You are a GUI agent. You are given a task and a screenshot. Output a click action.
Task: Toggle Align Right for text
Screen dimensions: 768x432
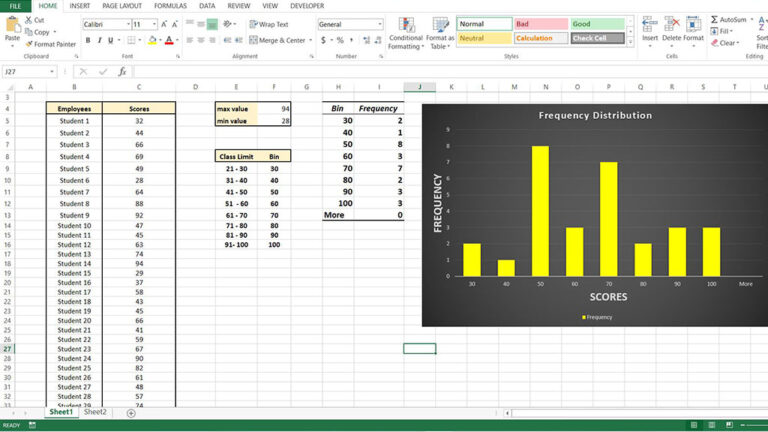point(212,40)
